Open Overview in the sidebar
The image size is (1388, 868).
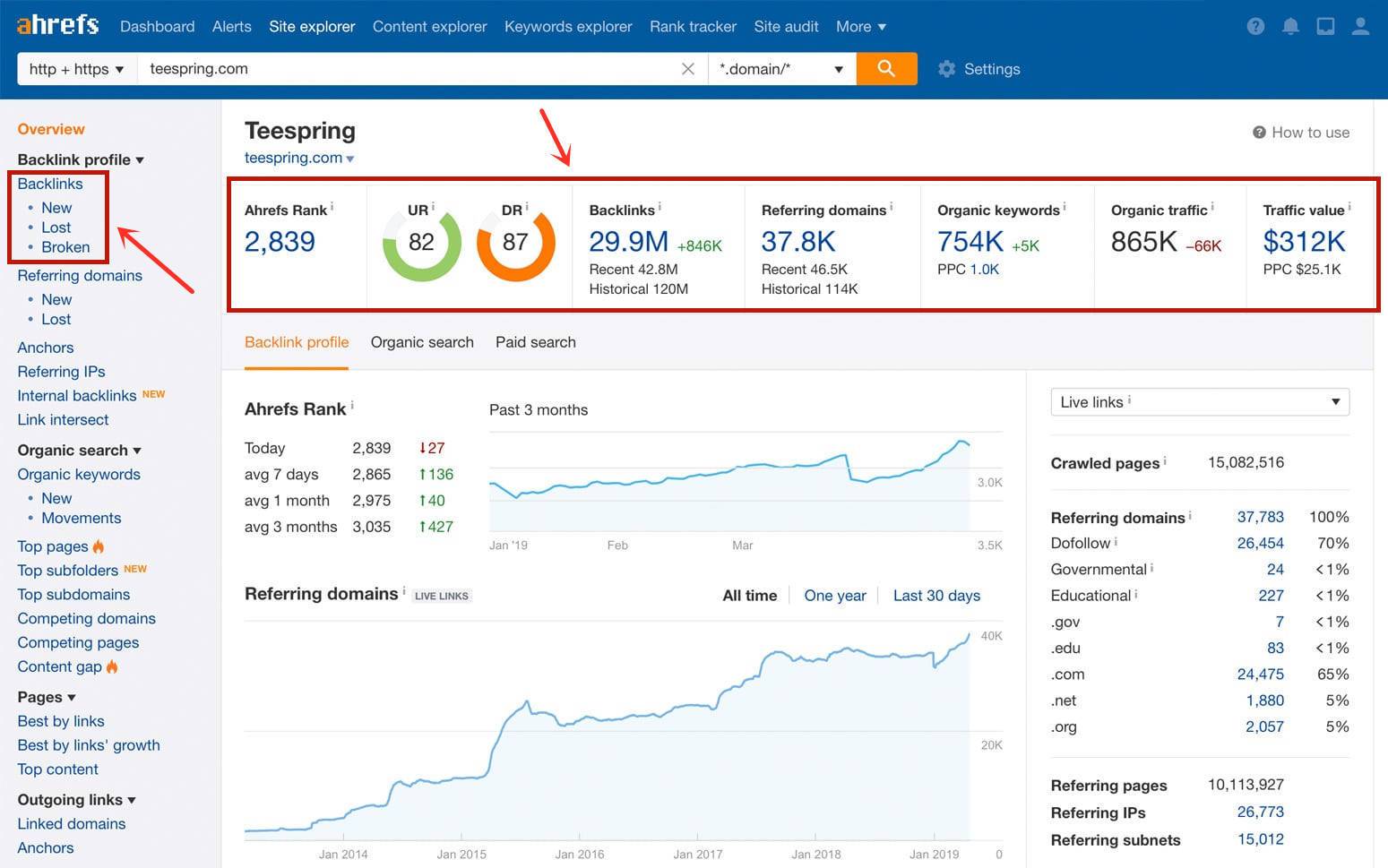tap(51, 129)
